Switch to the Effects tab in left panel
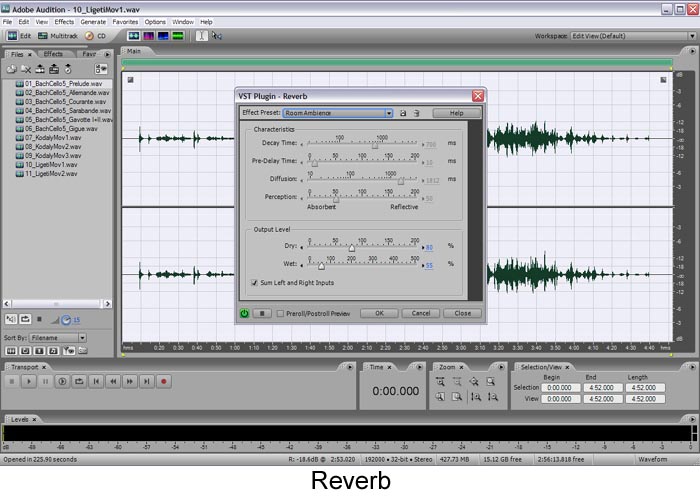This screenshot has height=496, width=700. pyautogui.click(x=53, y=54)
